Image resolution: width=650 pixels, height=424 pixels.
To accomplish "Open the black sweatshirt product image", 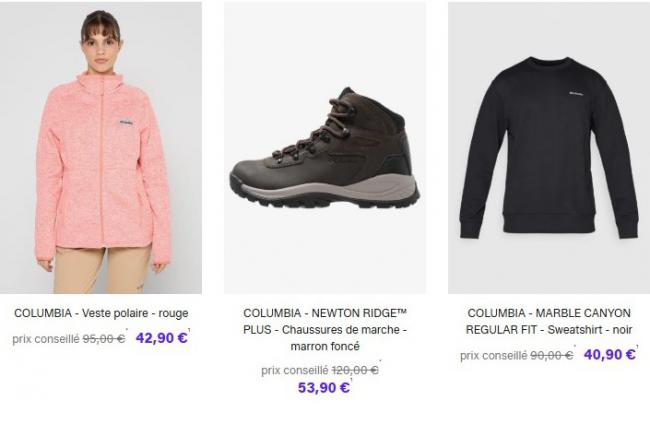I will (549, 148).
